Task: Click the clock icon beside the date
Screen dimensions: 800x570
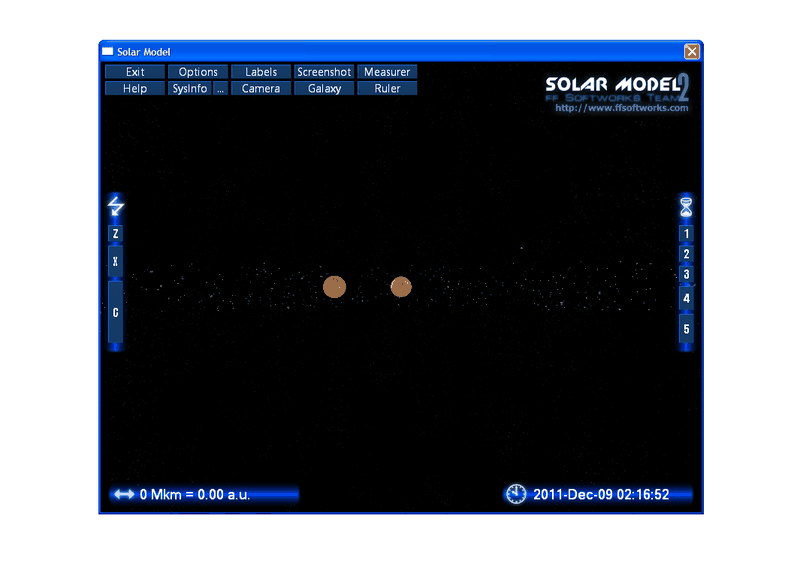Action: (x=516, y=494)
